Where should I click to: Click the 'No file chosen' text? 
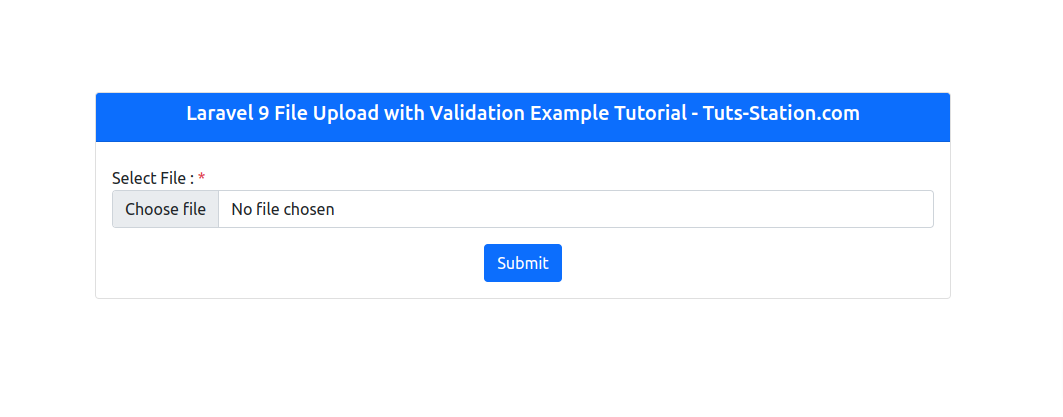283,209
